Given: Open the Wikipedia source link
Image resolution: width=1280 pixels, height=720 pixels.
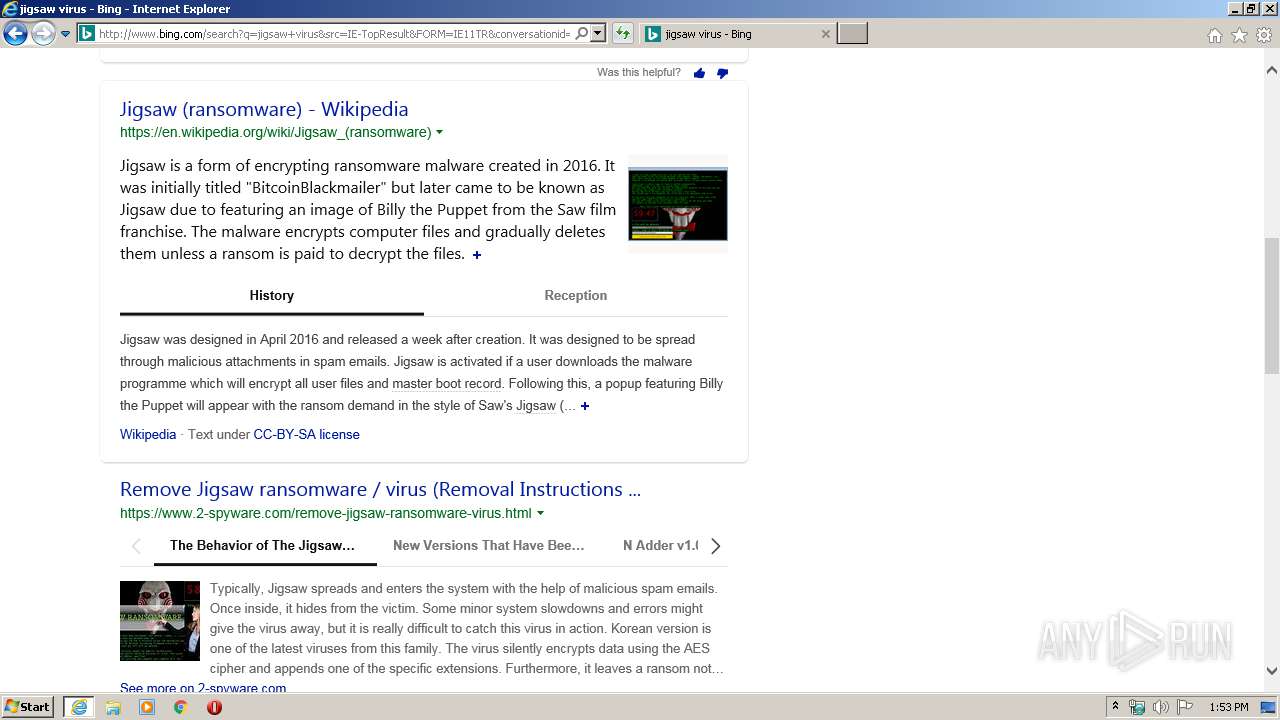Looking at the screenshot, I should click(x=148, y=434).
